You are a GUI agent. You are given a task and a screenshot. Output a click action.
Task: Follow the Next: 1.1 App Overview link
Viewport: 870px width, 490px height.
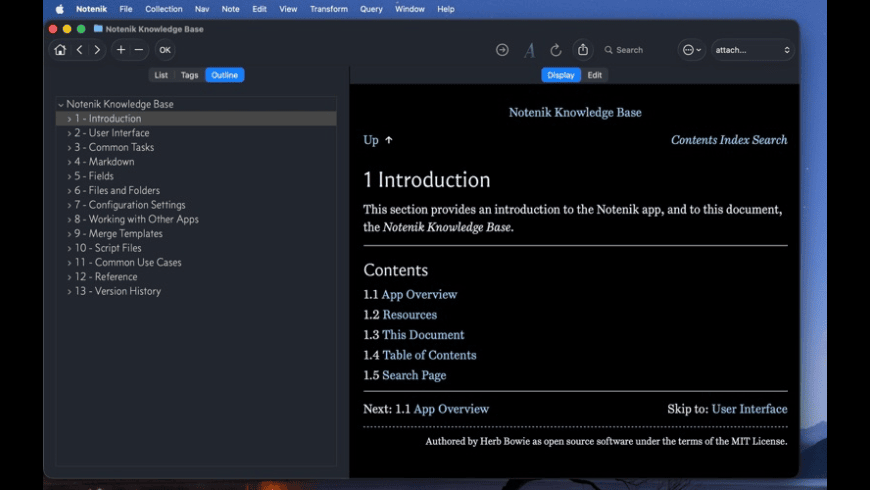[x=451, y=409]
